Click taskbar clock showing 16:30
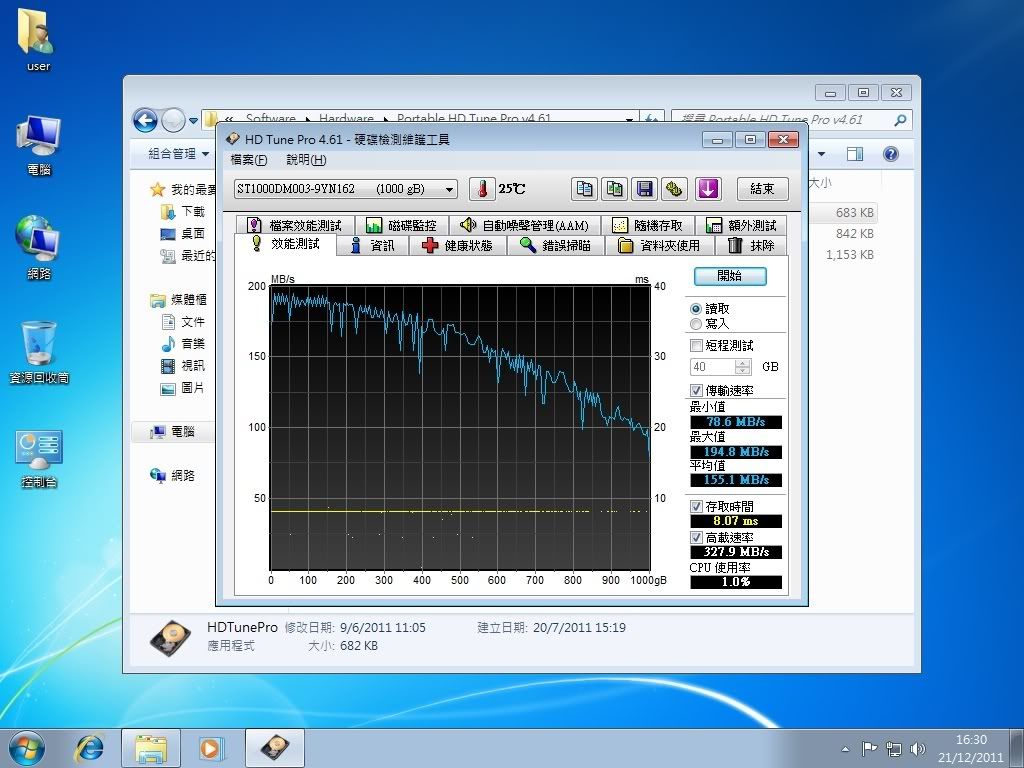The width and height of the screenshot is (1024, 768). pyautogui.click(x=971, y=748)
